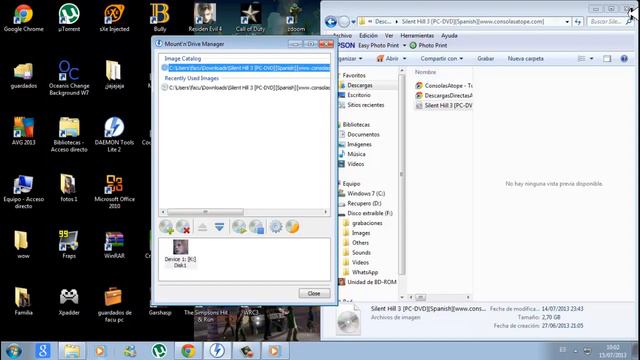Open the Edición menu
Viewport: 640px width, 360px height.
368,36
